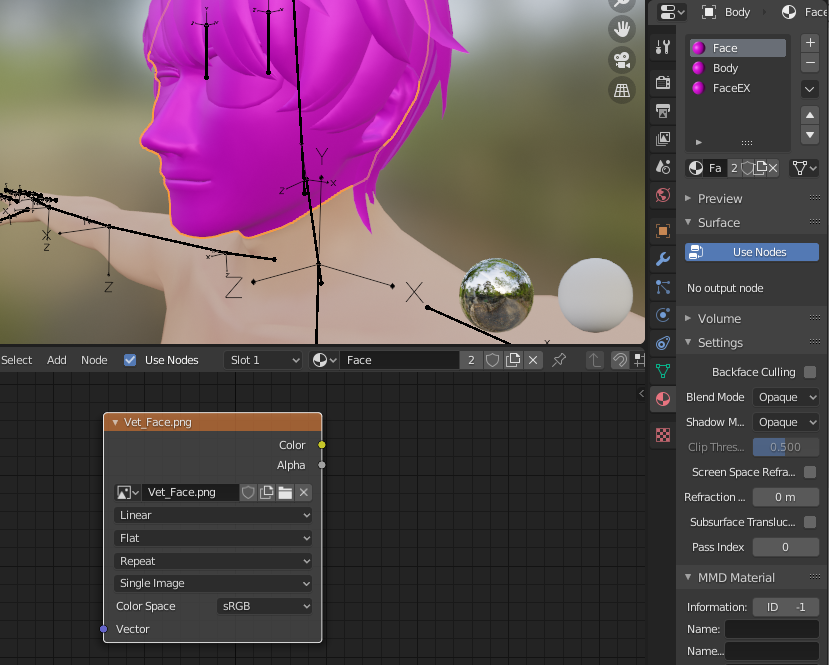Open sRGB Color Space dropdown
This screenshot has width=829, height=665.
point(264,606)
